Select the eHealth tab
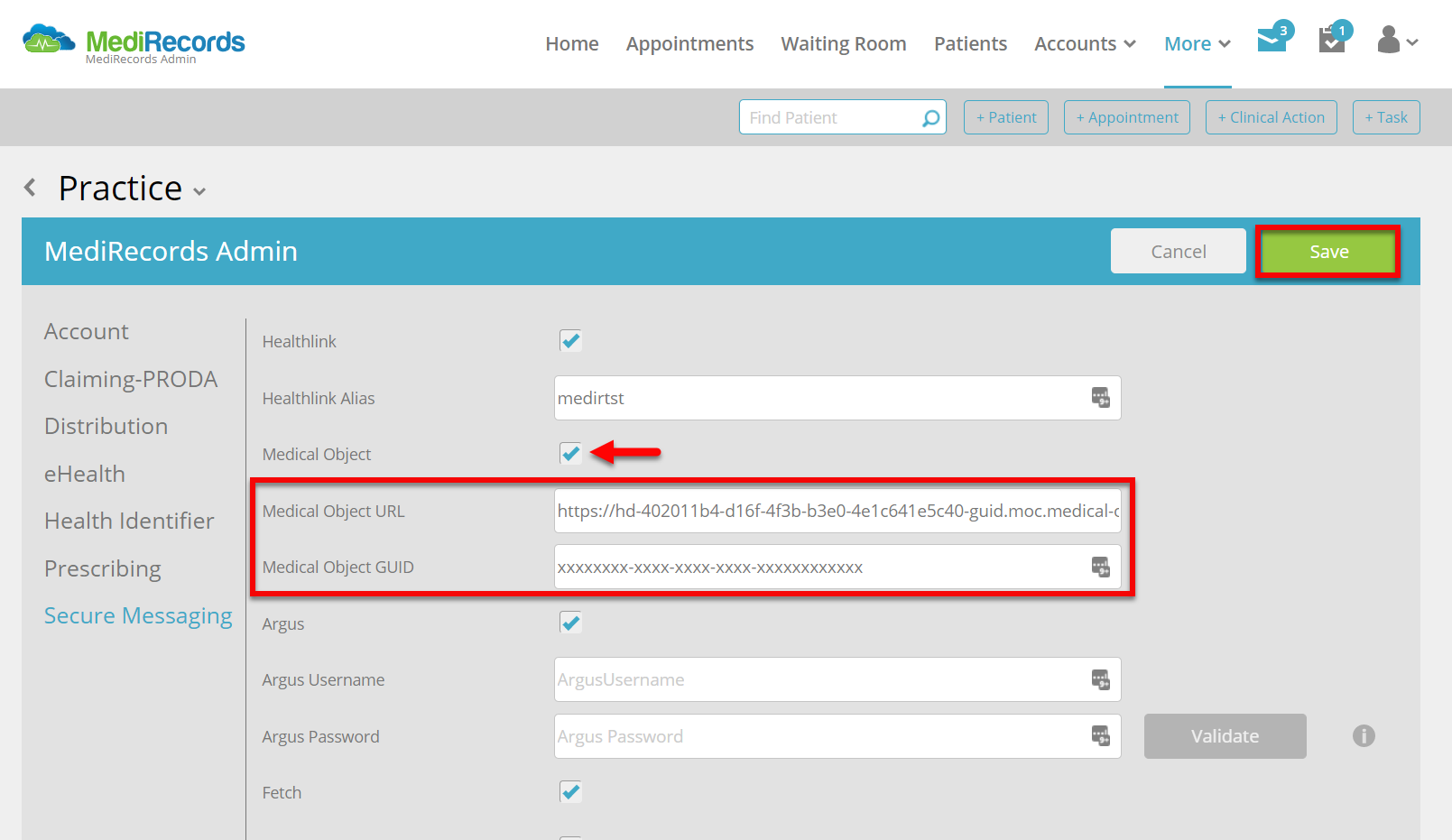Viewport: 1452px width, 840px height. pyautogui.click(x=85, y=474)
